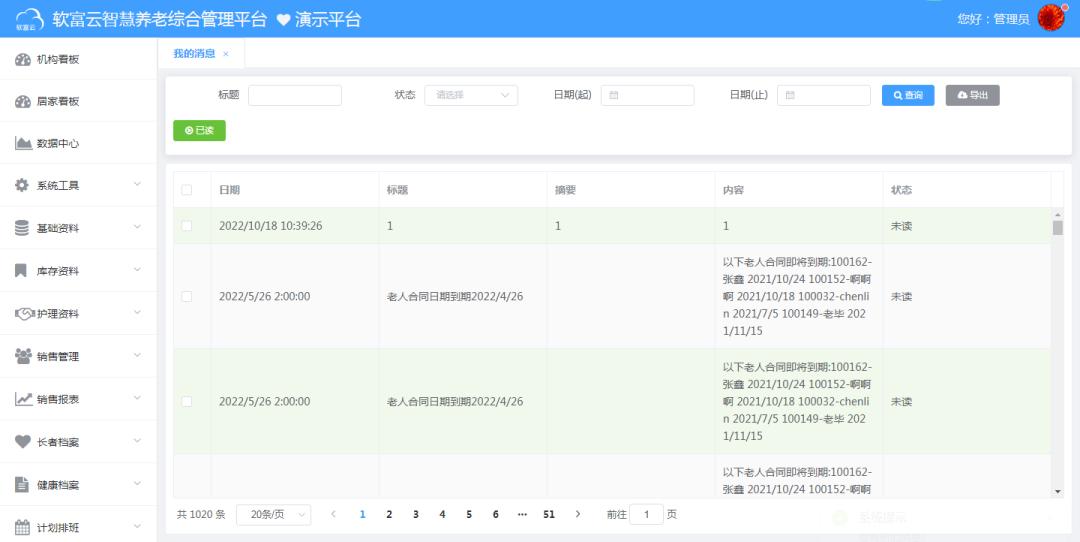The width and height of the screenshot is (1080, 542).
Task: Click the 基础资料 database icon
Action: (x=22, y=228)
